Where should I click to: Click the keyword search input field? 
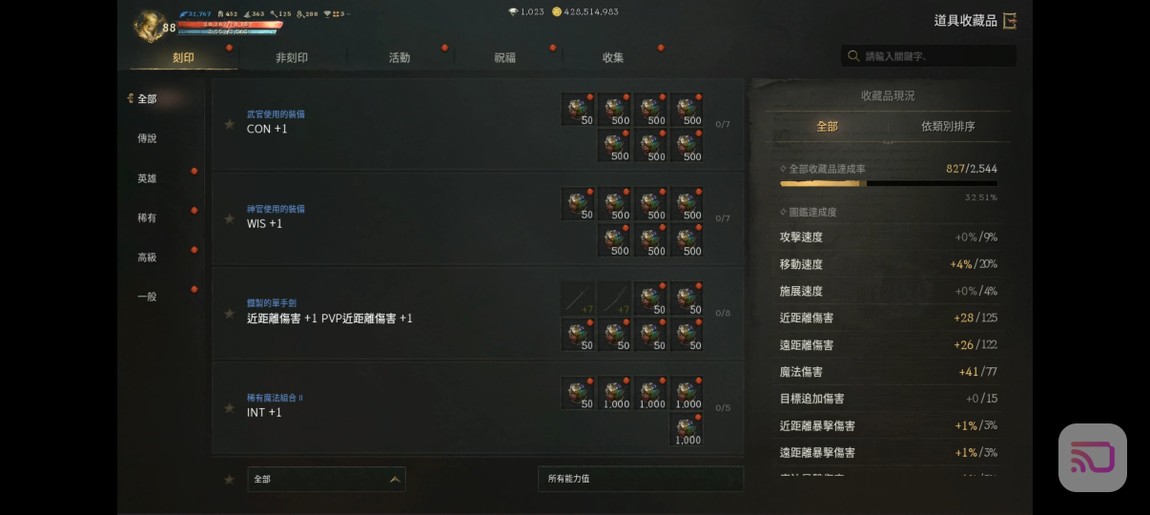[929, 56]
